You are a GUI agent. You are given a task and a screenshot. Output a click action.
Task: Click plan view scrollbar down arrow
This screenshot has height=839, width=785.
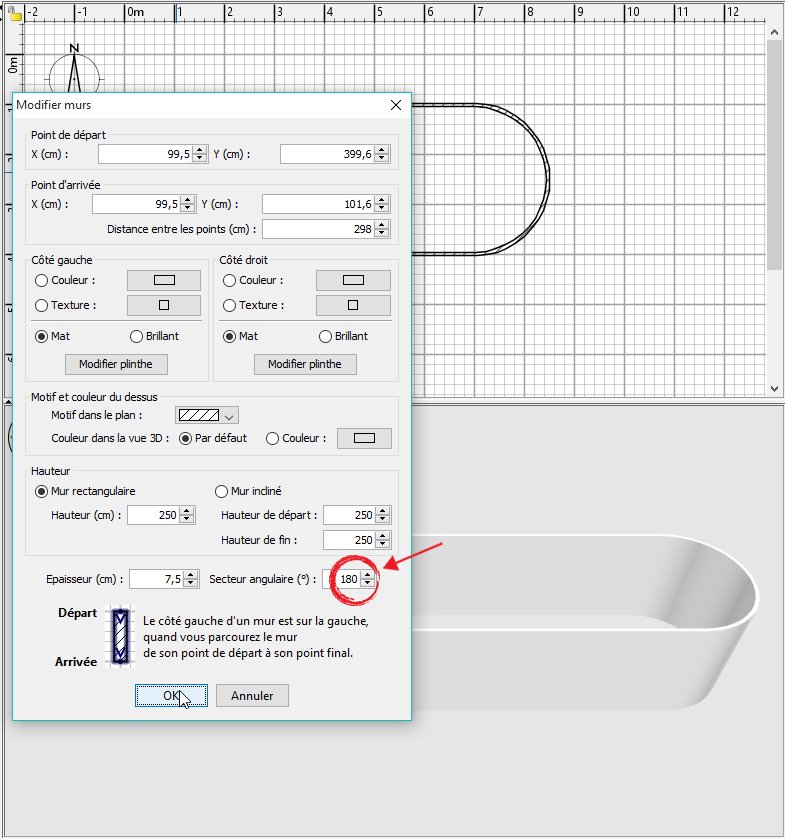pos(774,388)
